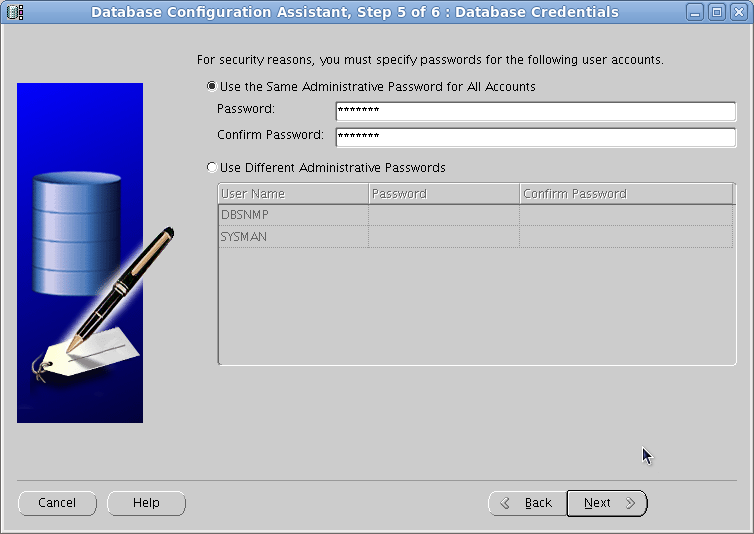Click the window menu icon in title bar
754x534 pixels.
coord(15,12)
